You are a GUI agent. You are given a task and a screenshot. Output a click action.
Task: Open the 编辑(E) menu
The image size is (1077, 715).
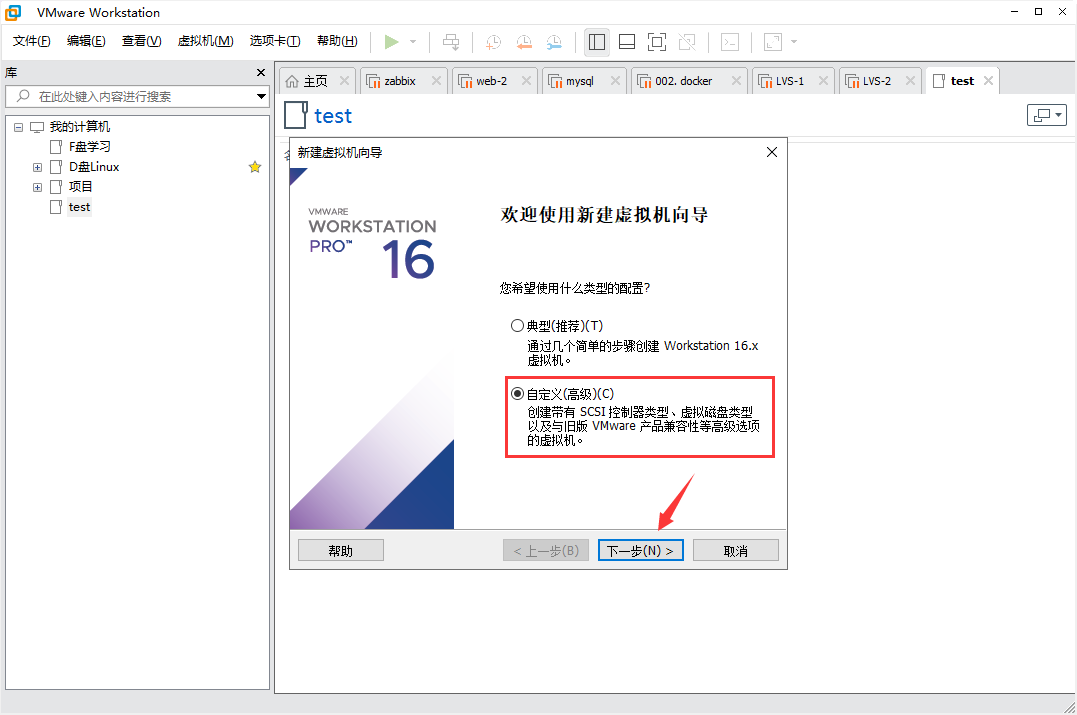coord(86,41)
